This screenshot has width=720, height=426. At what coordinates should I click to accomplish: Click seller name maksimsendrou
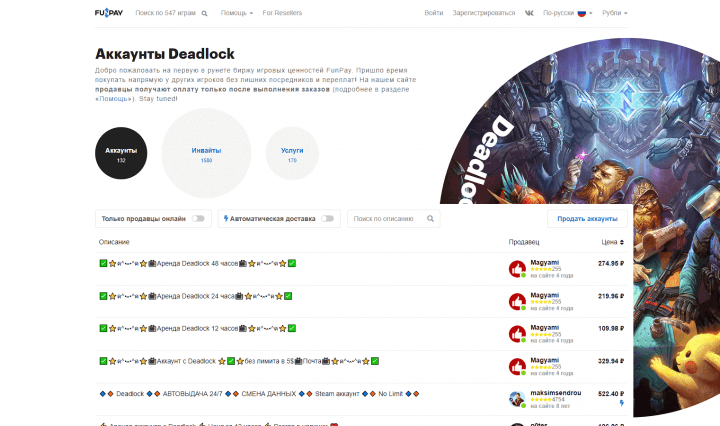pyautogui.click(x=556, y=393)
